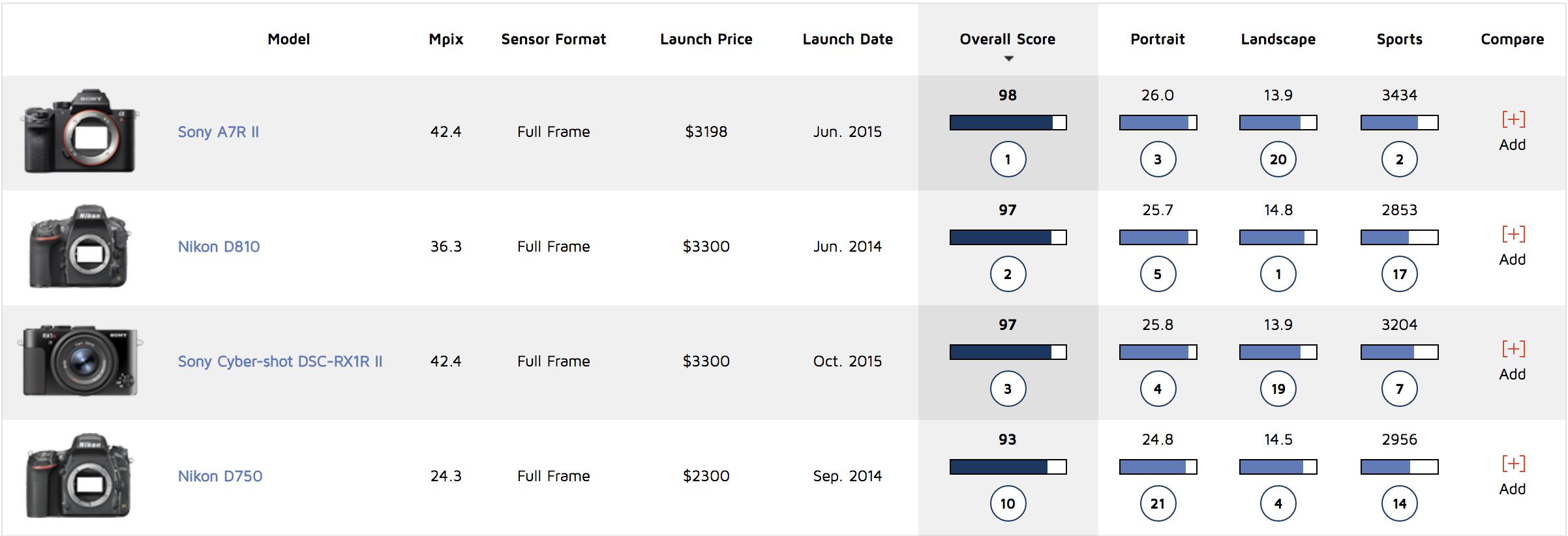Viewport: 1568px width, 536px height.
Task: Open the Sony A7R II link
Action: click(219, 132)
